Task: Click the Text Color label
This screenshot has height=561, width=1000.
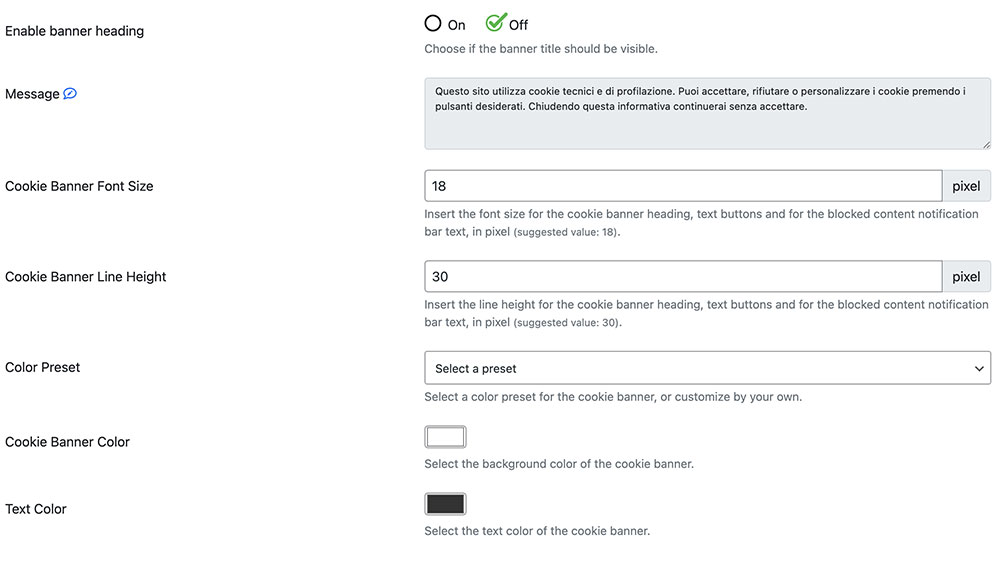Action: pos(36,509)
